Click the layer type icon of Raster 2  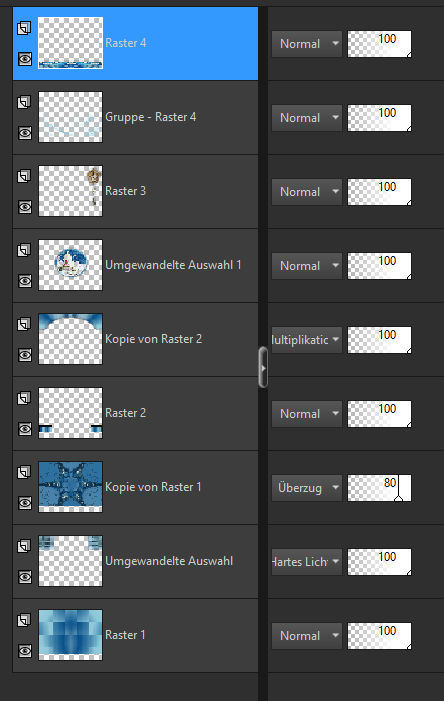[x=24, y=398]
